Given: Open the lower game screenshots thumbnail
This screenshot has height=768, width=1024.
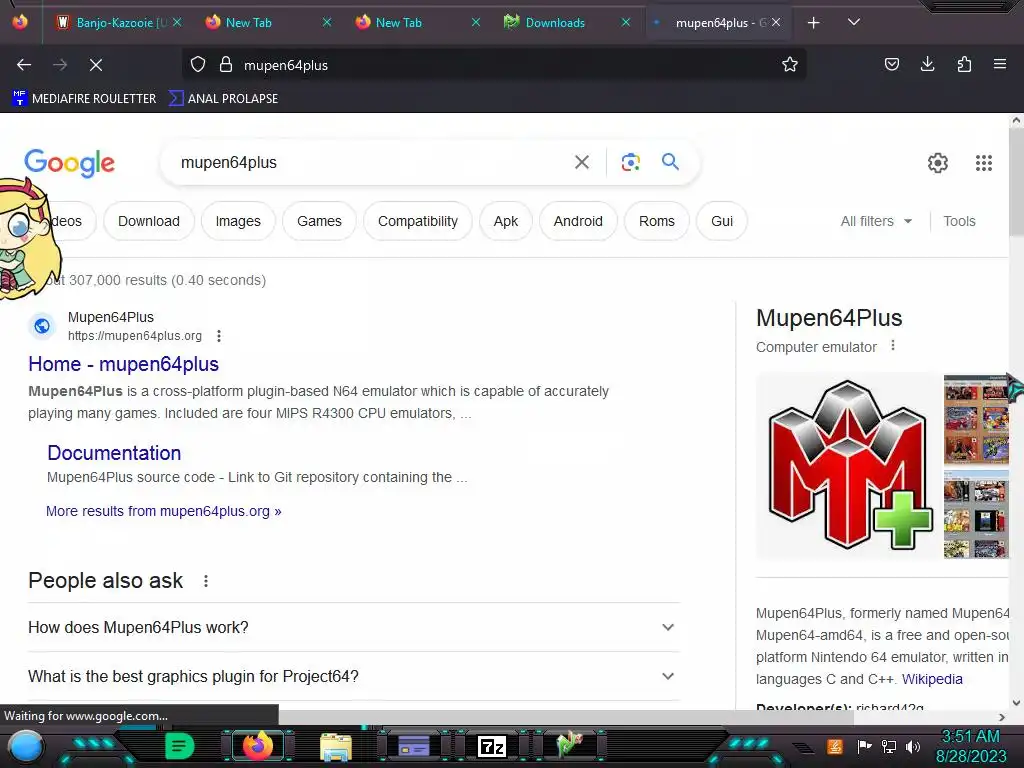Looking at the screenshot, I should pyautogui.click(x=976, y=514).
